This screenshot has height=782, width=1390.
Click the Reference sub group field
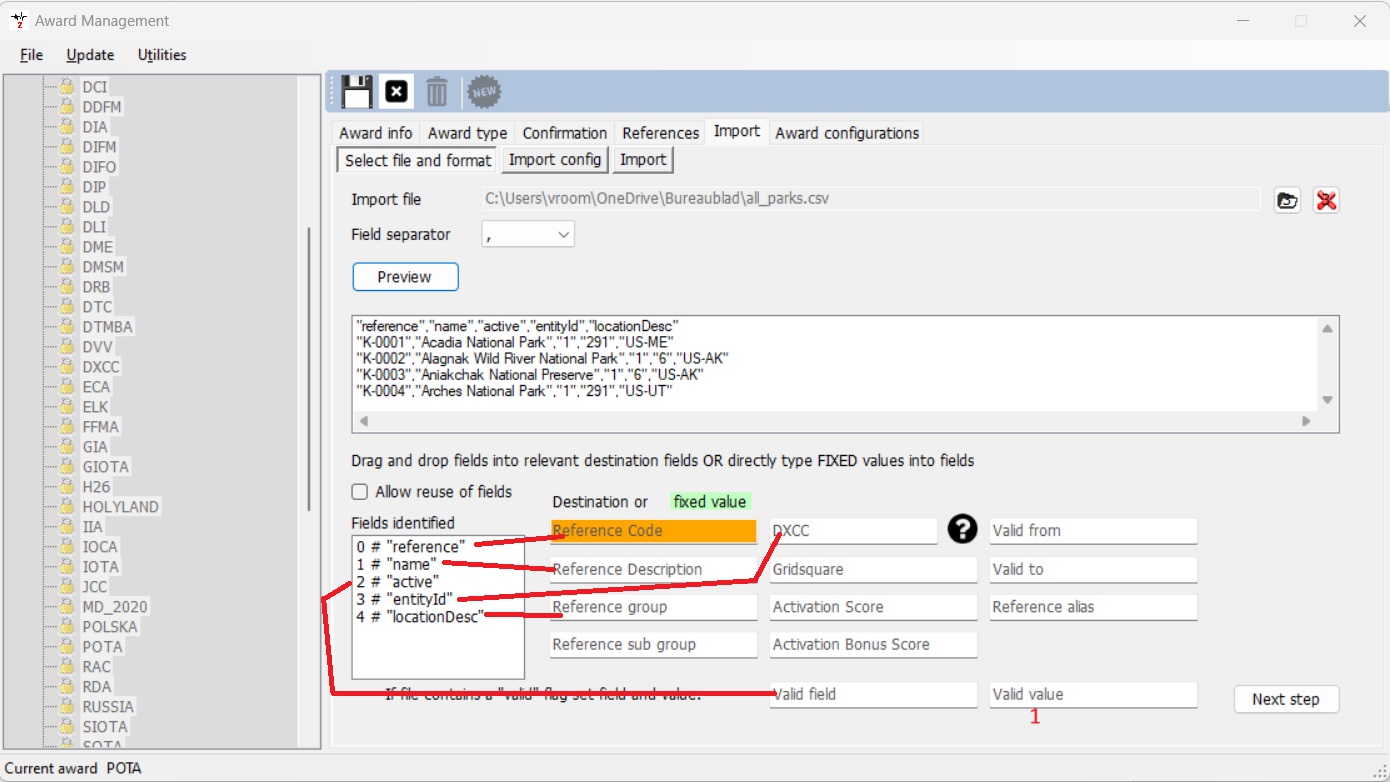(x=654, y=645)
